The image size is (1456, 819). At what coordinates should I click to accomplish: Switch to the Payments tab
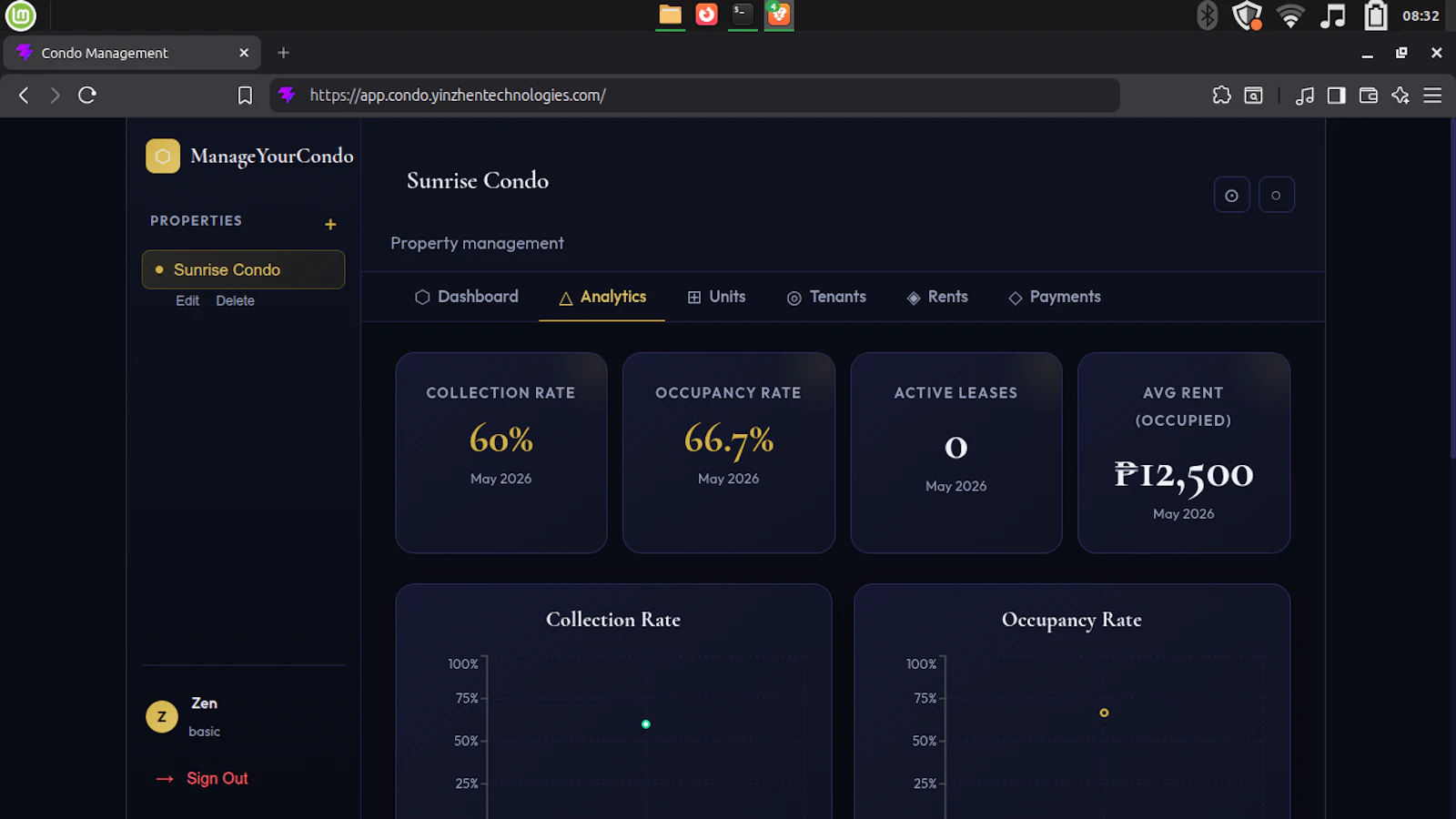click(1055, 297)
